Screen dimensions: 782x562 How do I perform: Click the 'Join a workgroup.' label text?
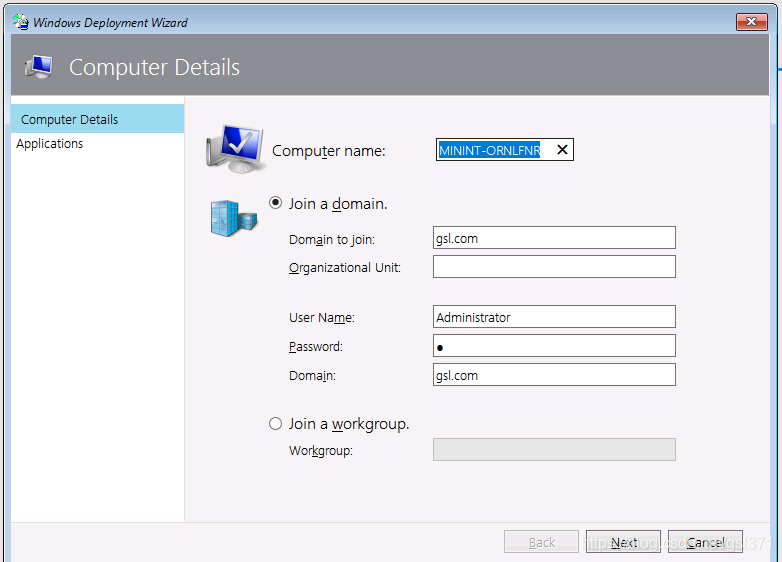pos(349,424)
